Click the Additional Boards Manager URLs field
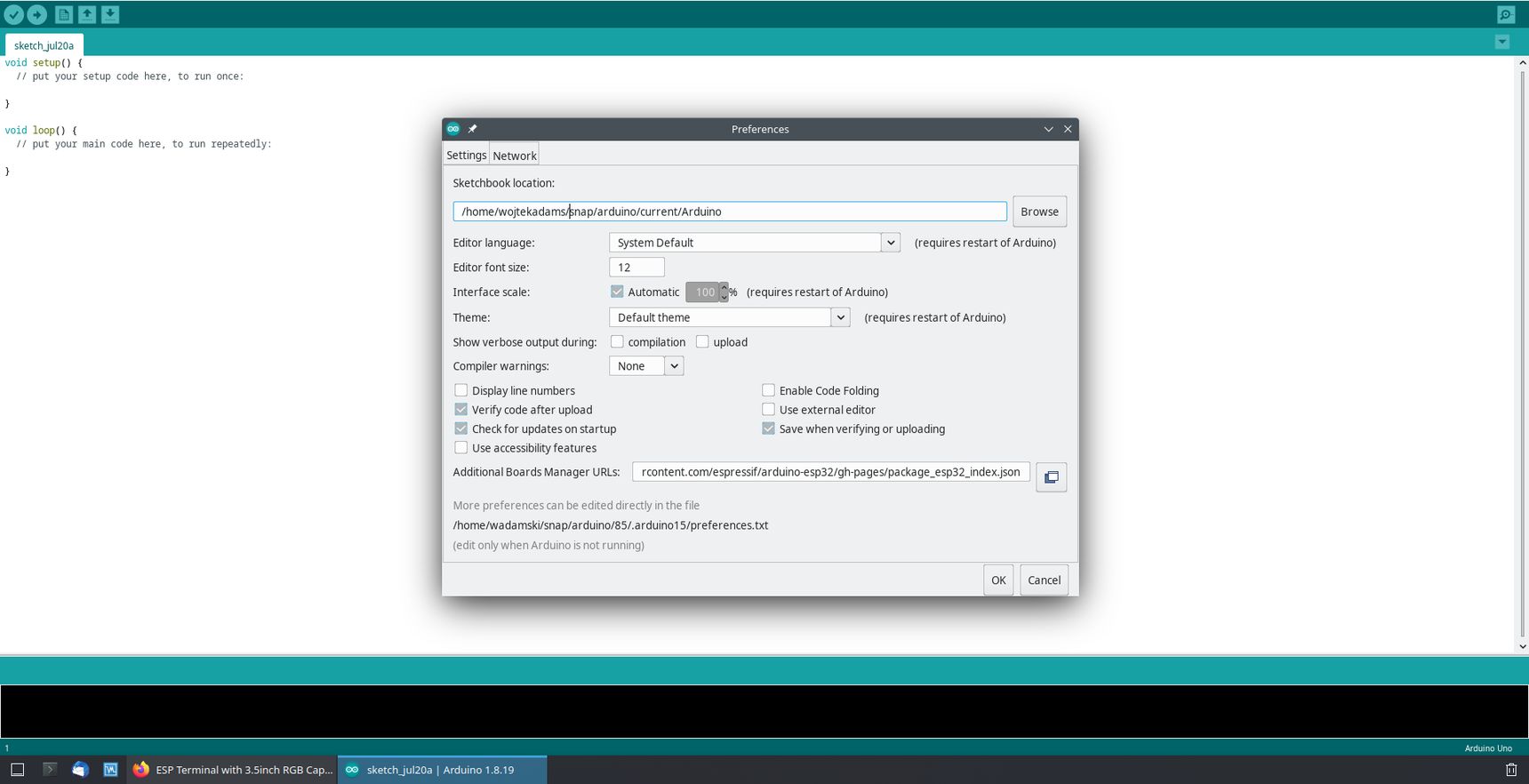1529x784 pixels. (x=831, y=472)
